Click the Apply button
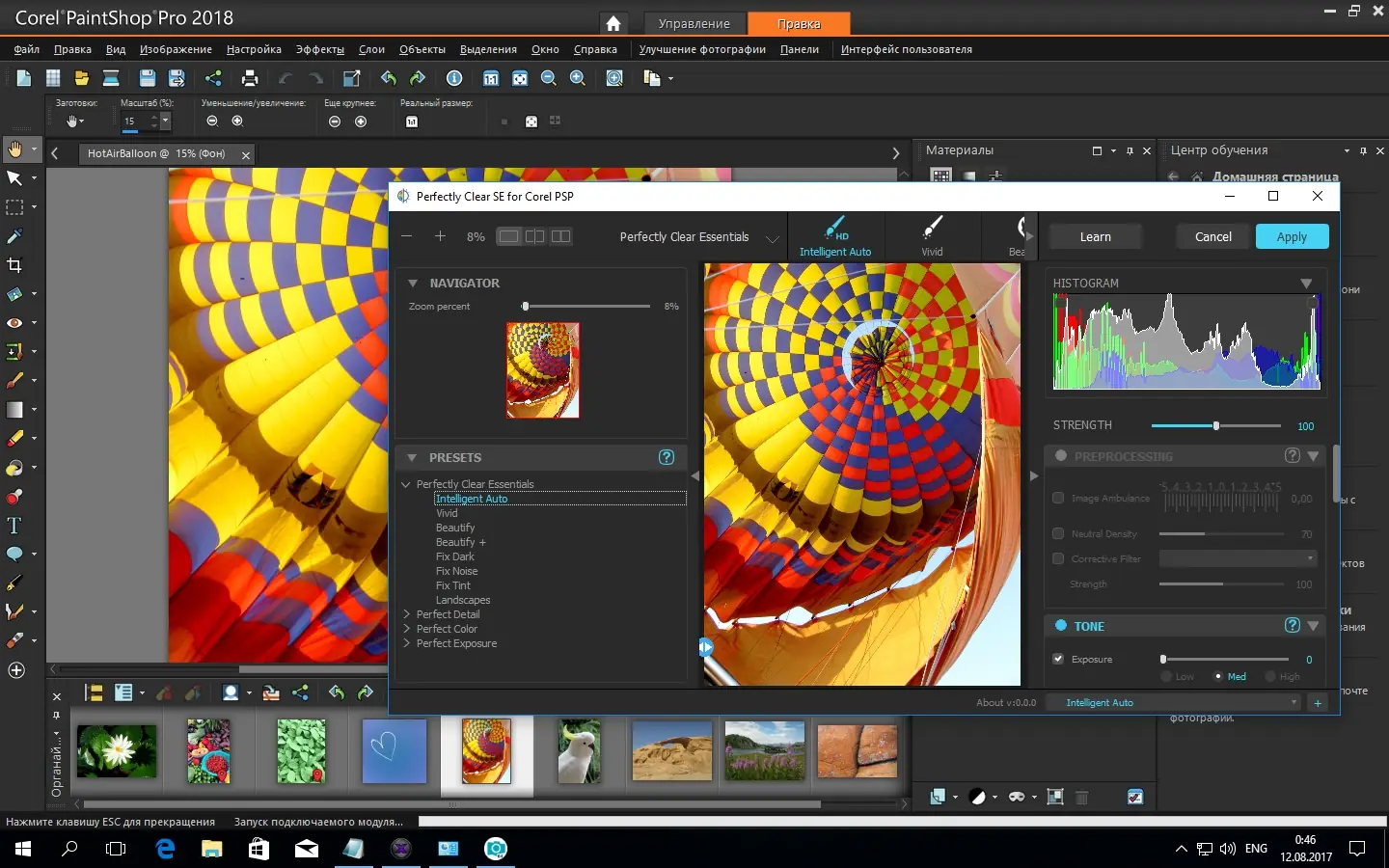Image resolution: width=1389 pixels, height=868 pixels. (x=1292, y=236)
